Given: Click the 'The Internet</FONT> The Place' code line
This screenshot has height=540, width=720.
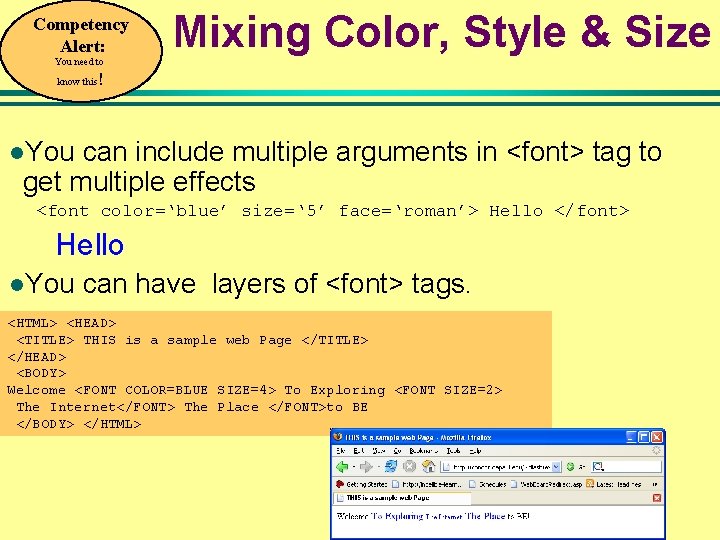Looking at the screenshot, I should point(192,407).
